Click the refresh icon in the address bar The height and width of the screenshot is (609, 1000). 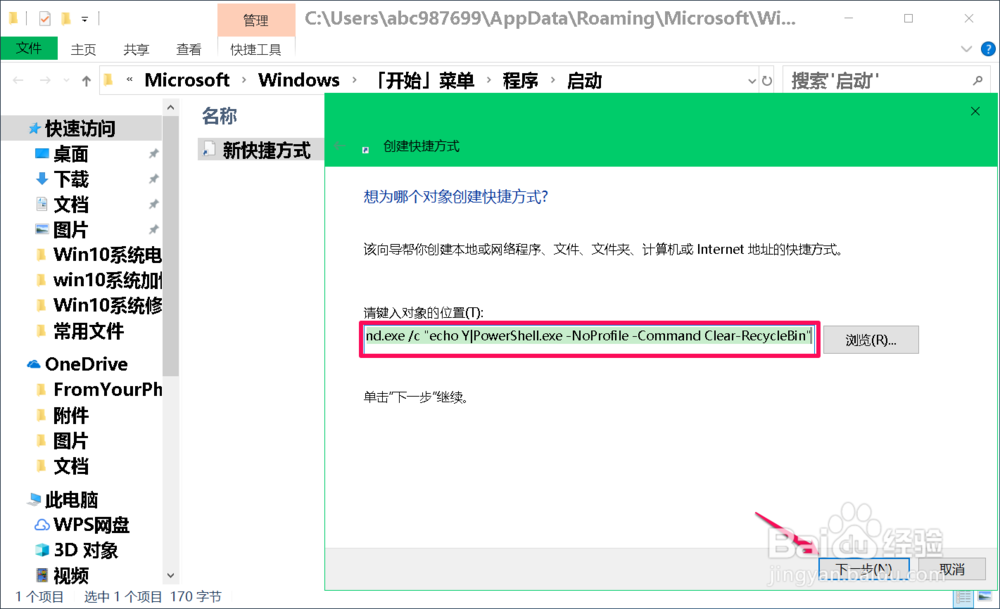(765, 79)
